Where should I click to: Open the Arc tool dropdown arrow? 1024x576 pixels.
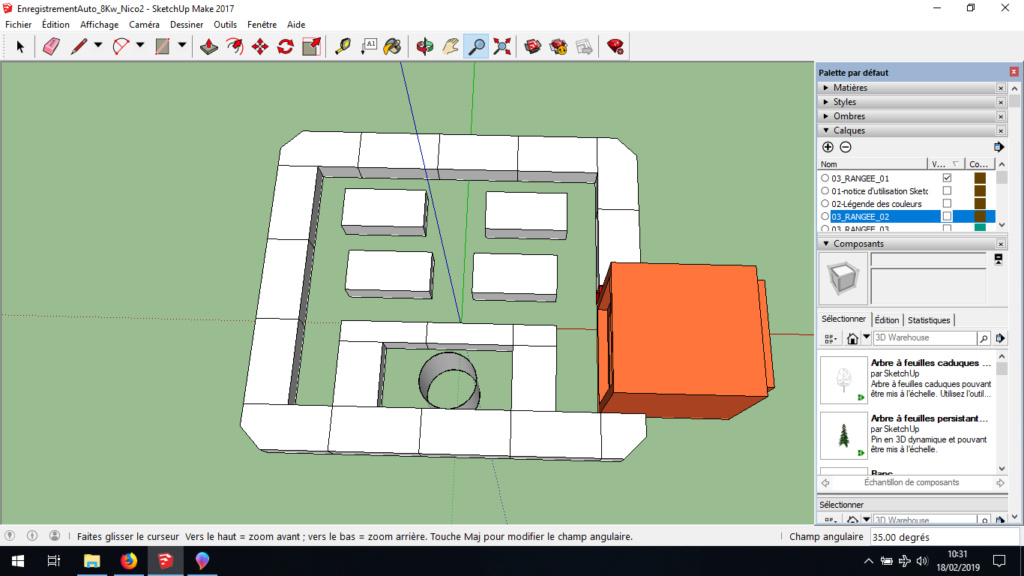click(140, 46)
